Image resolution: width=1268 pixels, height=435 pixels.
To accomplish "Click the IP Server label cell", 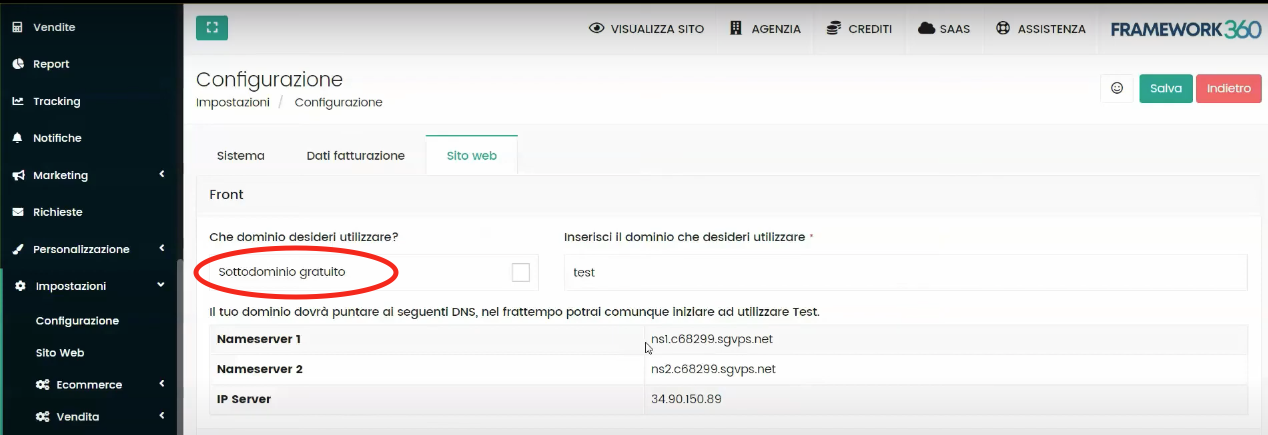I will (427, 399).
